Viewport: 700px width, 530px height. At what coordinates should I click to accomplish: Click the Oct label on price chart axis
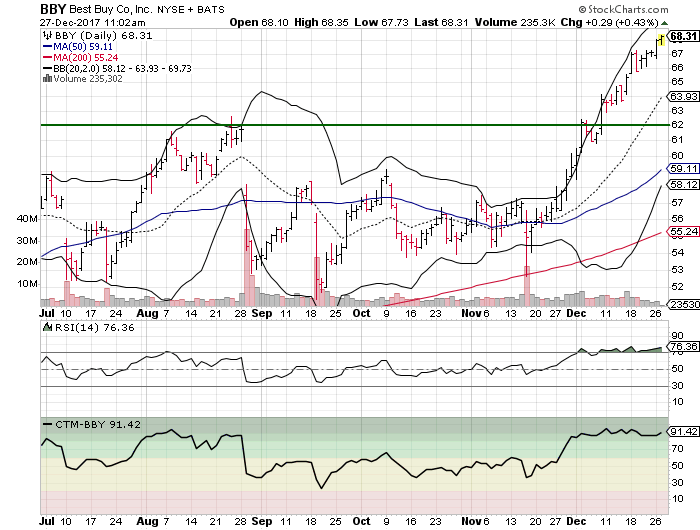click(x=361, y=313)
